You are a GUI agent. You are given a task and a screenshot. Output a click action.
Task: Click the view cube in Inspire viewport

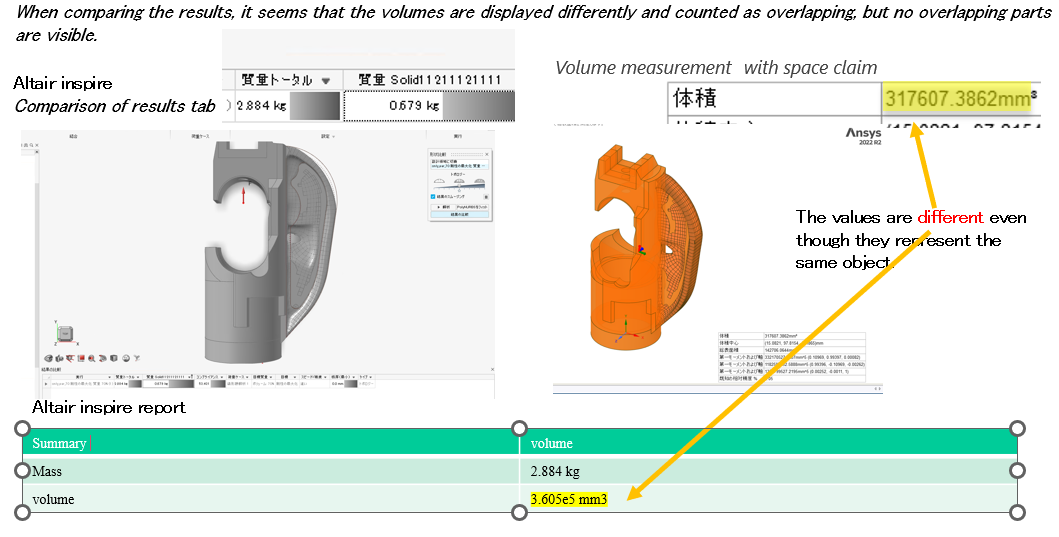66,334
